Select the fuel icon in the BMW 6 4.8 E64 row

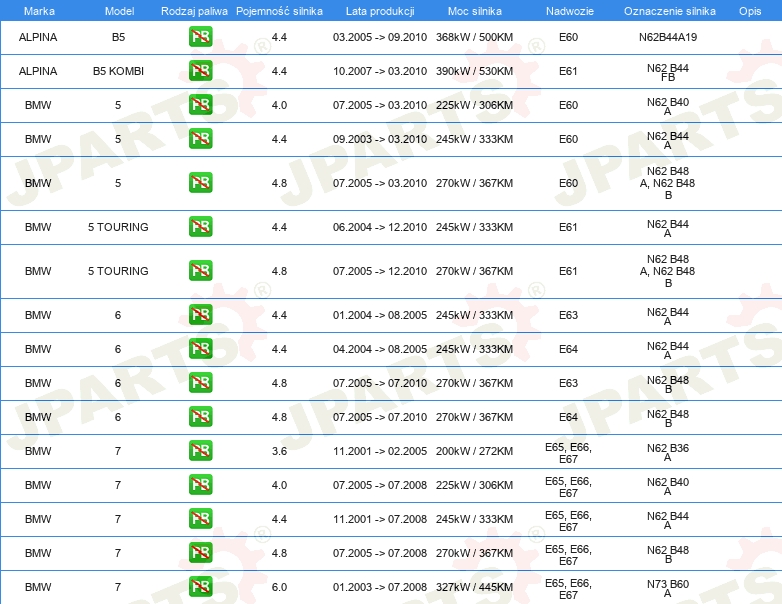pyautogui.click(x=200, y=416)
